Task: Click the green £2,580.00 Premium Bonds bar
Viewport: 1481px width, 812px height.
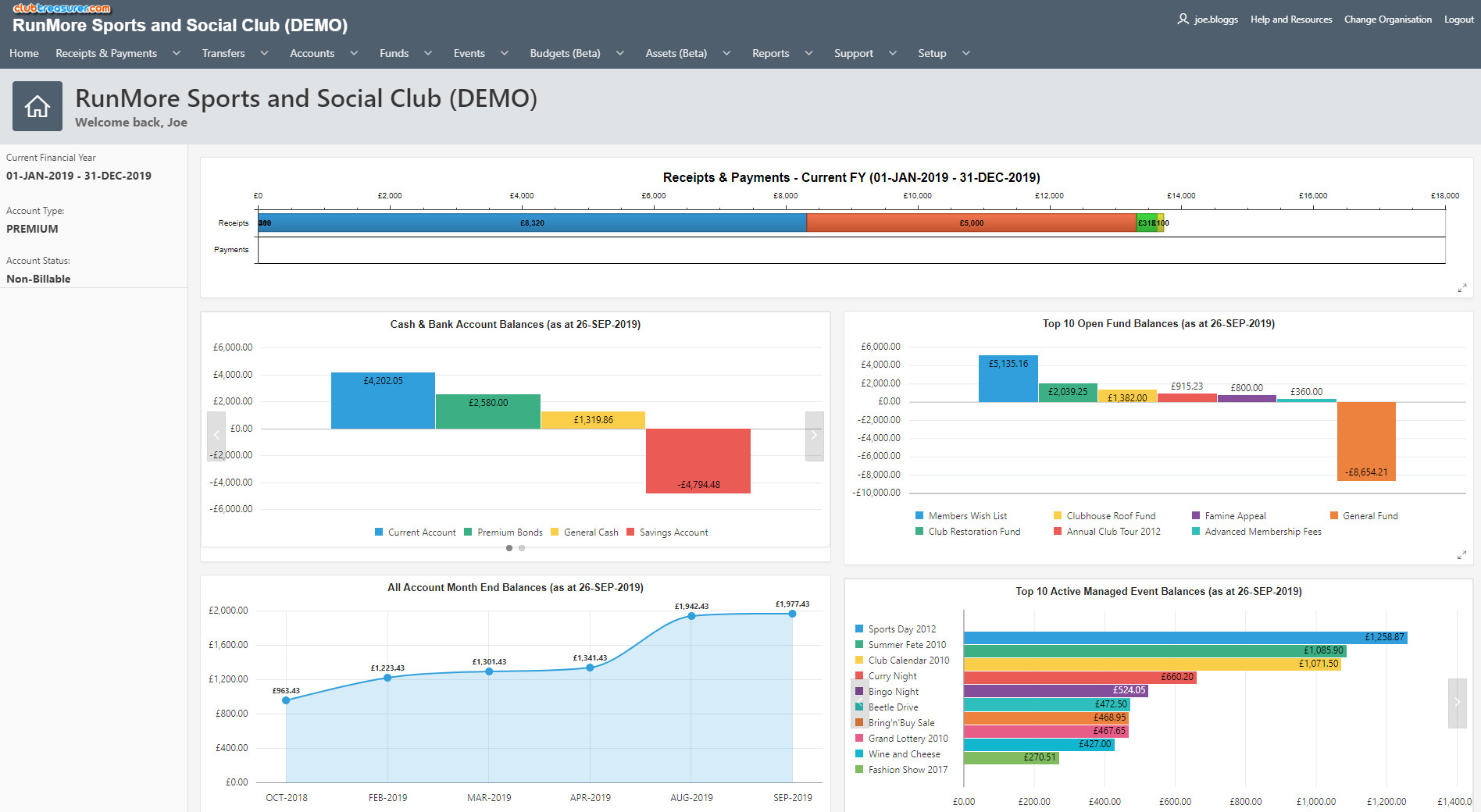Action: 488,411
